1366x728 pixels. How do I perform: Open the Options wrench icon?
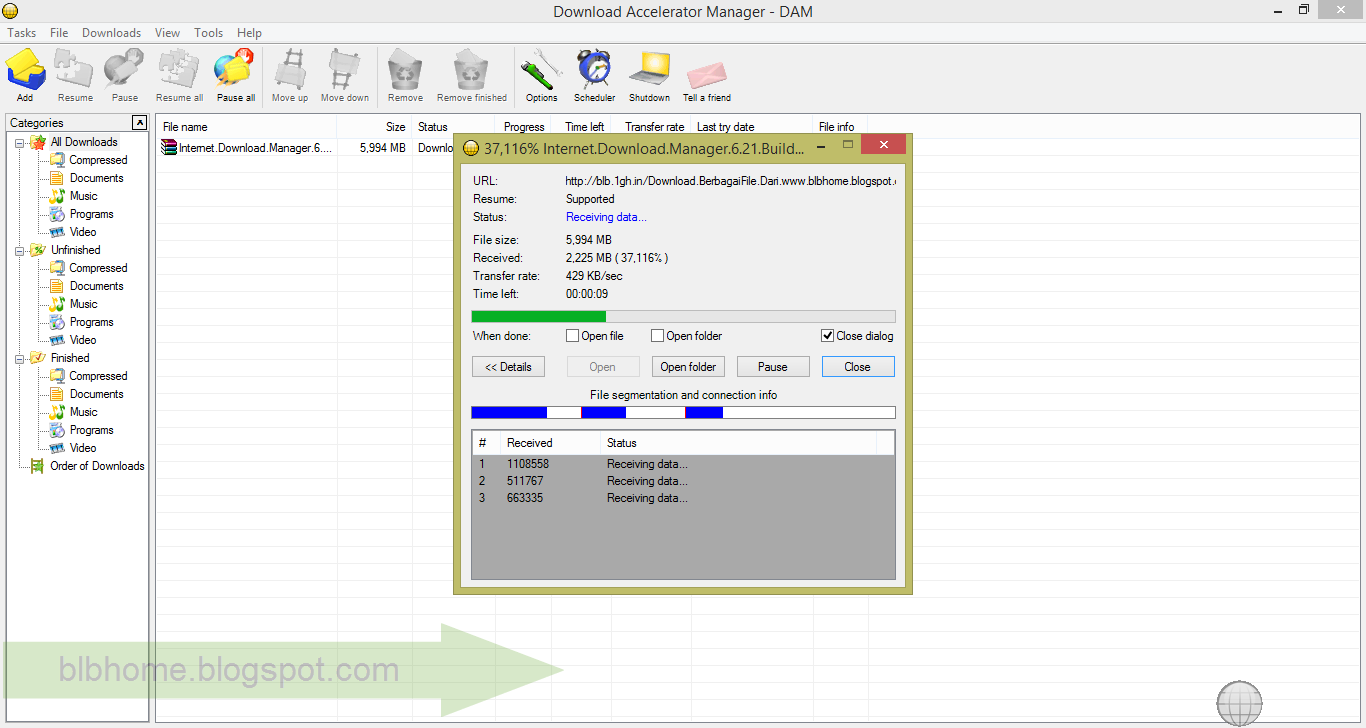pos(541,69)
